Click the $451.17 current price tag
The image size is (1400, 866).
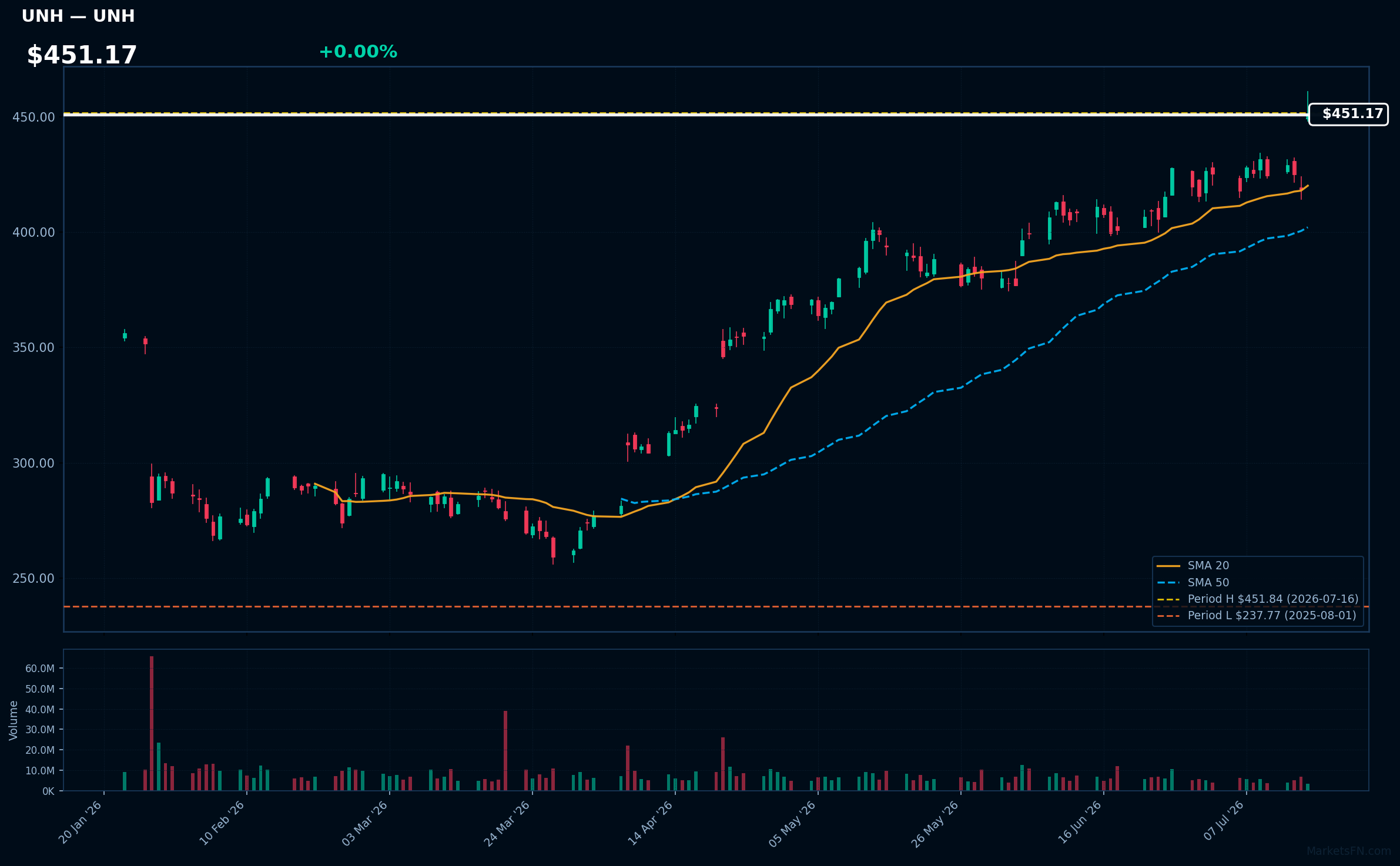(1348, 114)
